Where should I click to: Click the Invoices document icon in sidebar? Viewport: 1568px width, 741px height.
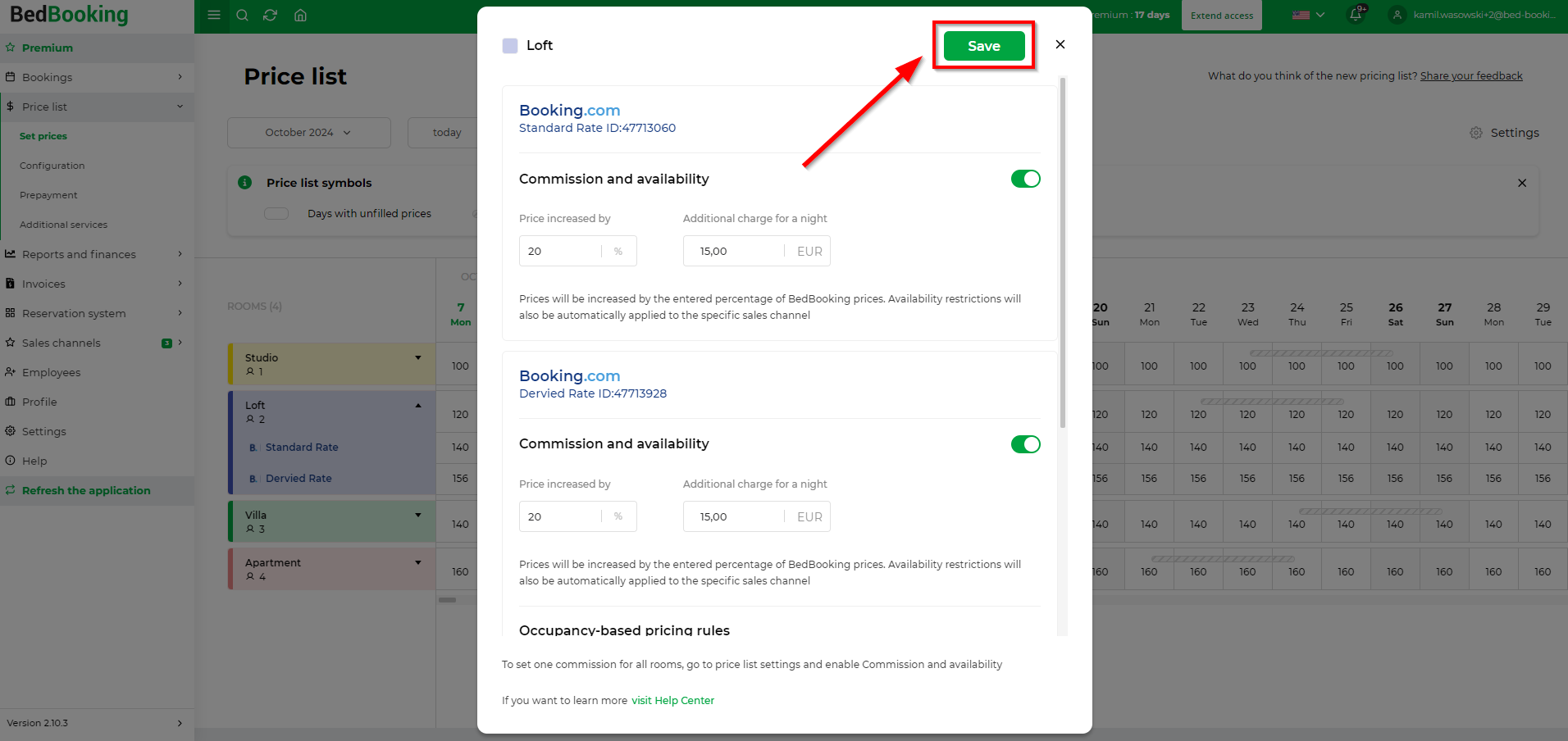pos(11,284)
